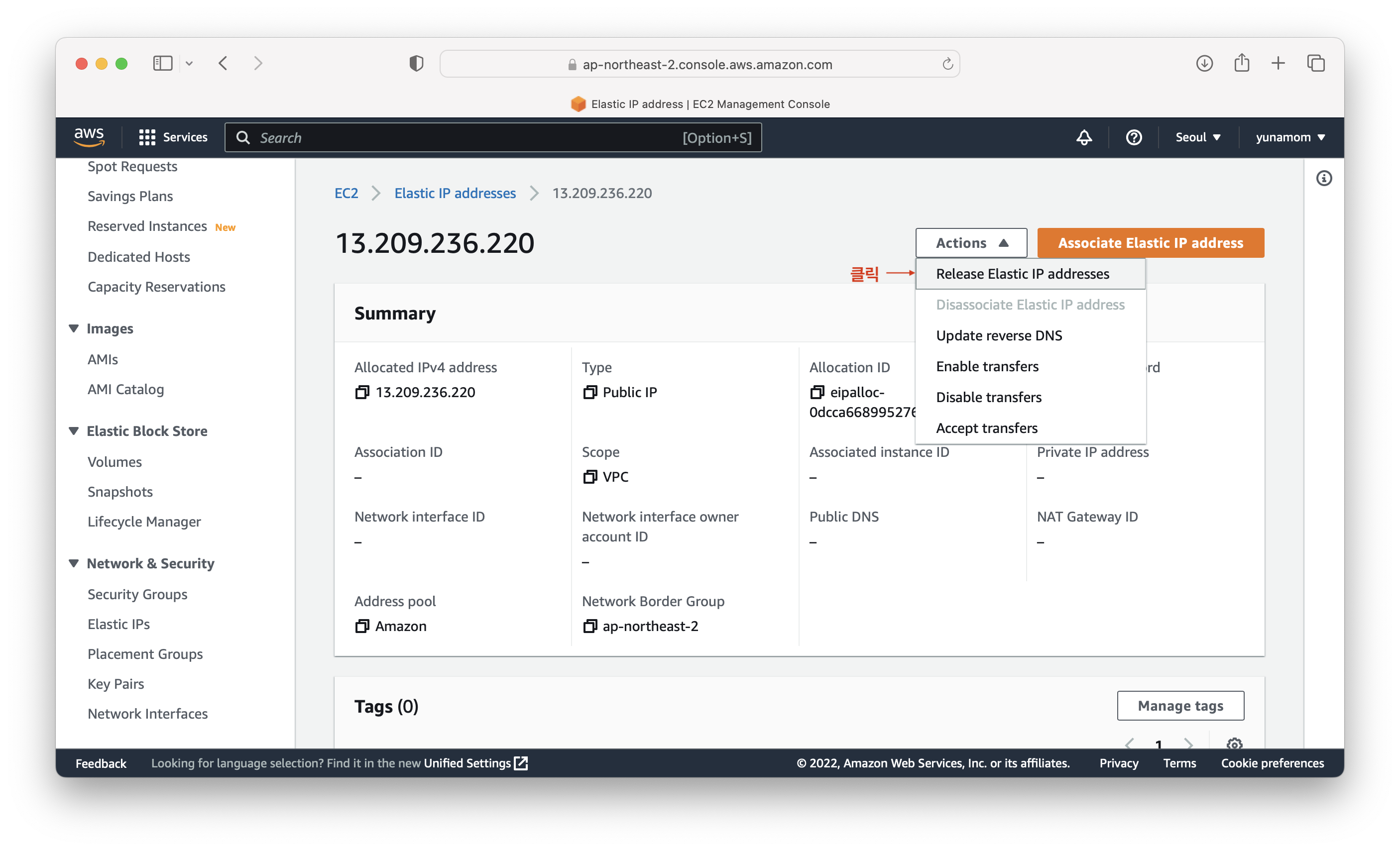The height and width of the screenshot is (851, 1400).
Task: Reload the page with the refresh icon
Action: tap(947, 64)
